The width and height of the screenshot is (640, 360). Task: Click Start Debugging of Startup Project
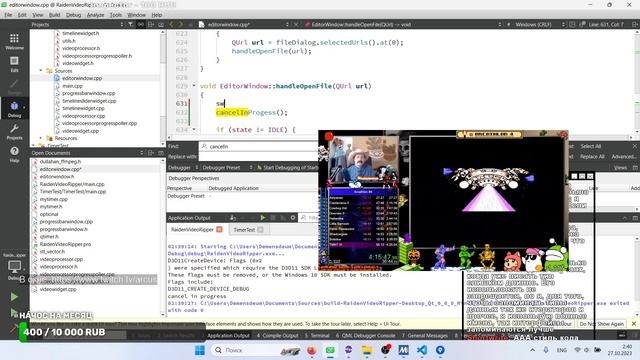pyautogui.click(x=288, y=167)
